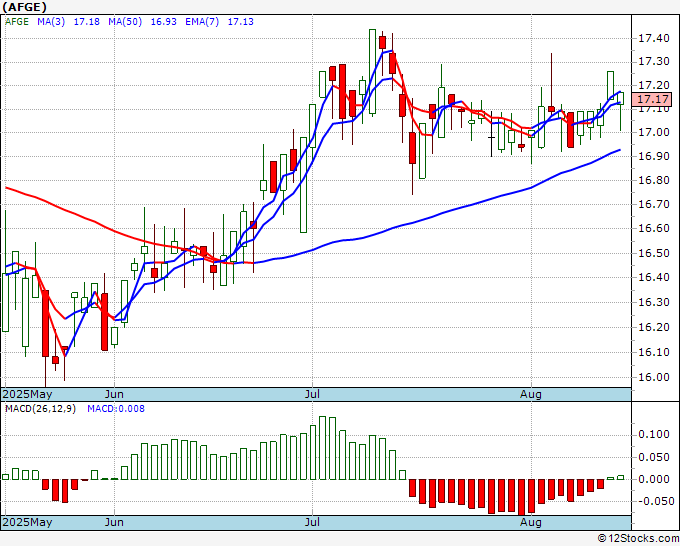Click the highlighted 17.17 current price tag
680x546 pixels.
652,99
